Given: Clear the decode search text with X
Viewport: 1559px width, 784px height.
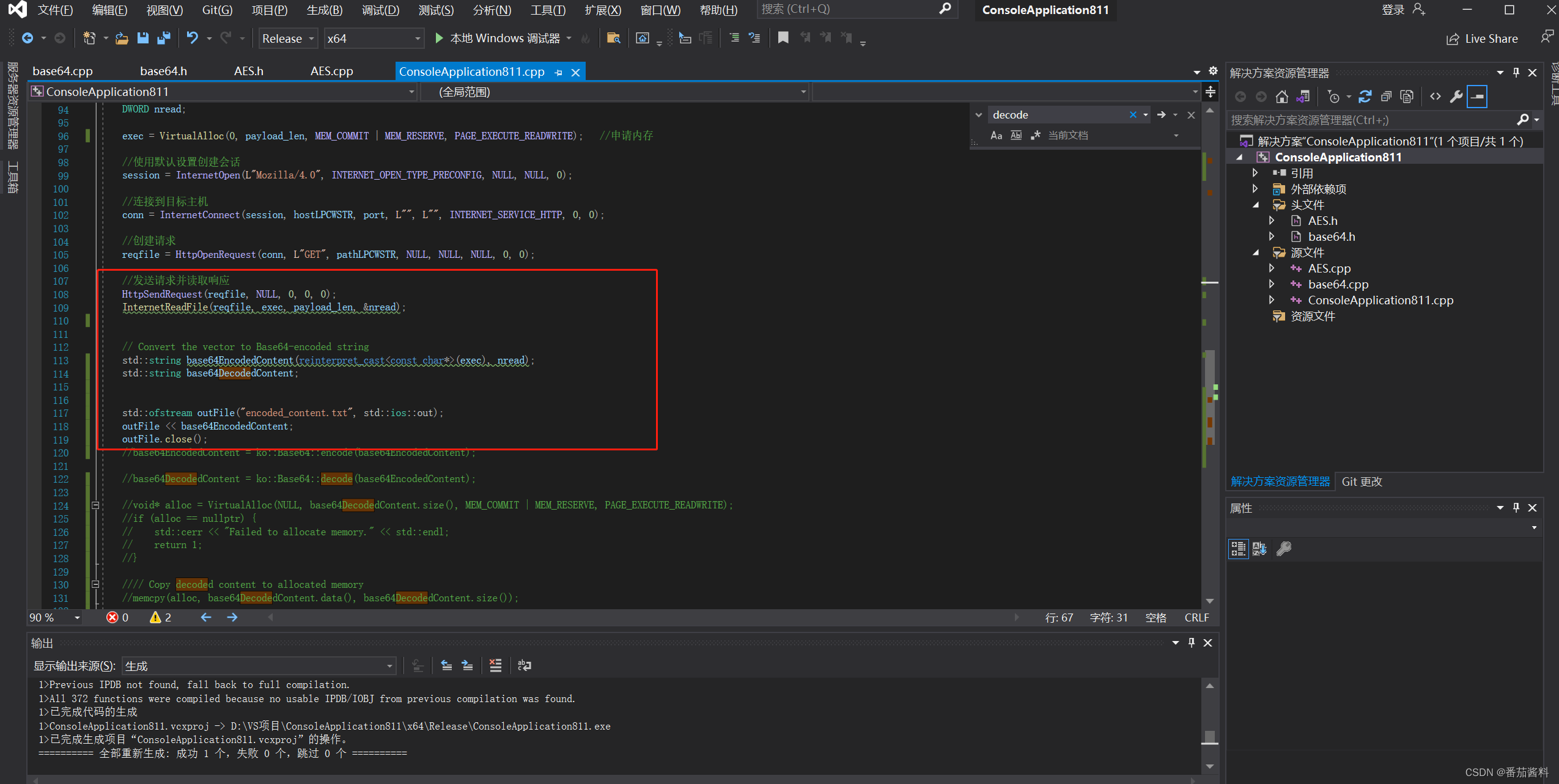Looking at the screenshot, I should 1133,114.
